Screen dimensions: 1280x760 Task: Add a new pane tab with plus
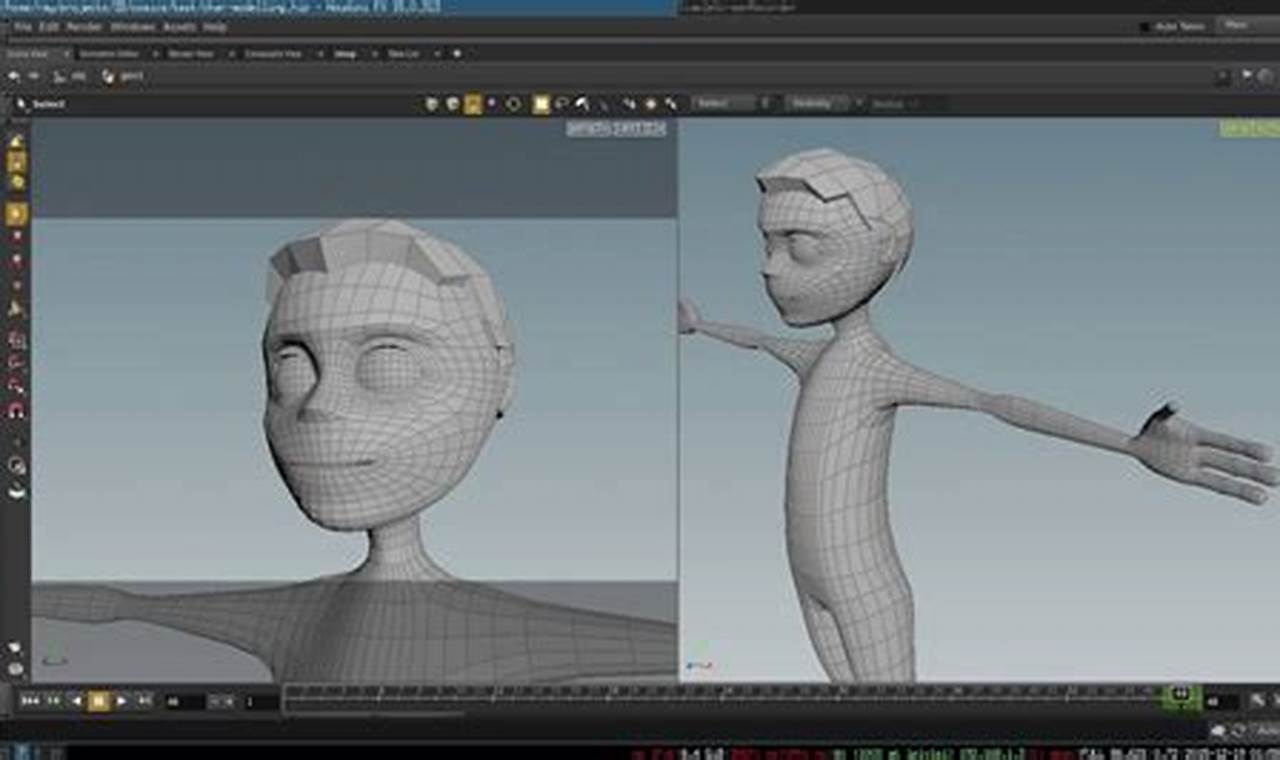coord(457,53)
